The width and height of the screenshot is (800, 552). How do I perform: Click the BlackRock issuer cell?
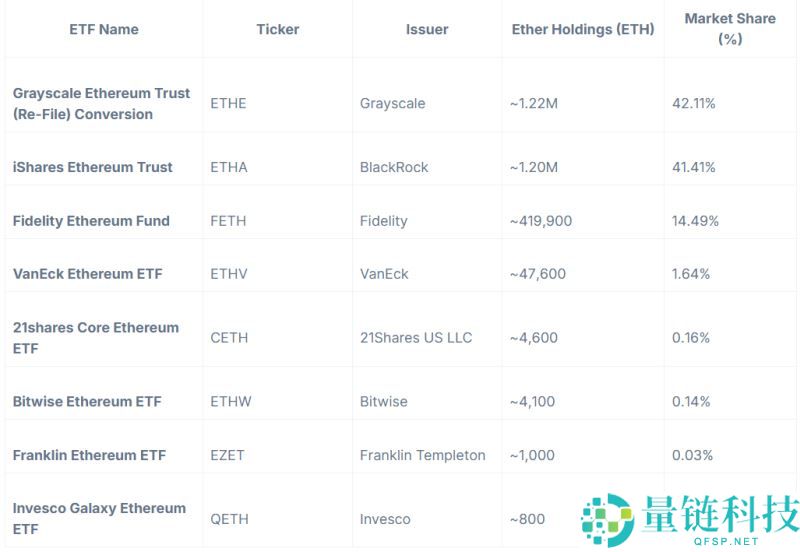coord(394,167)
